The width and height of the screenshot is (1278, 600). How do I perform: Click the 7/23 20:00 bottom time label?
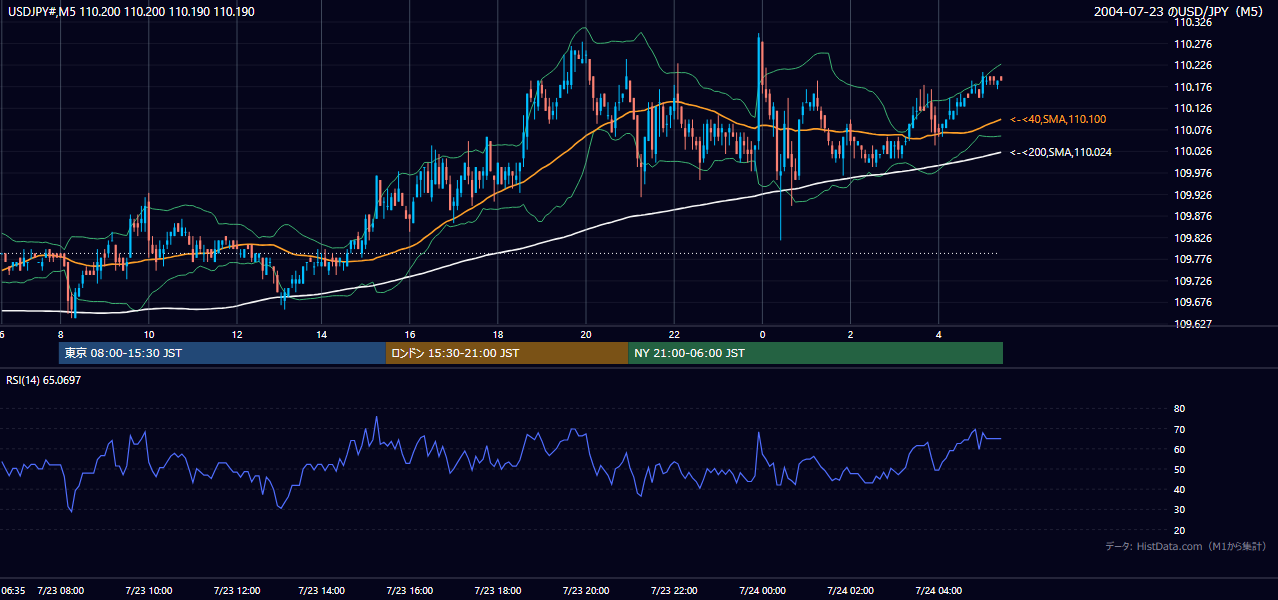tap(587, 591)
